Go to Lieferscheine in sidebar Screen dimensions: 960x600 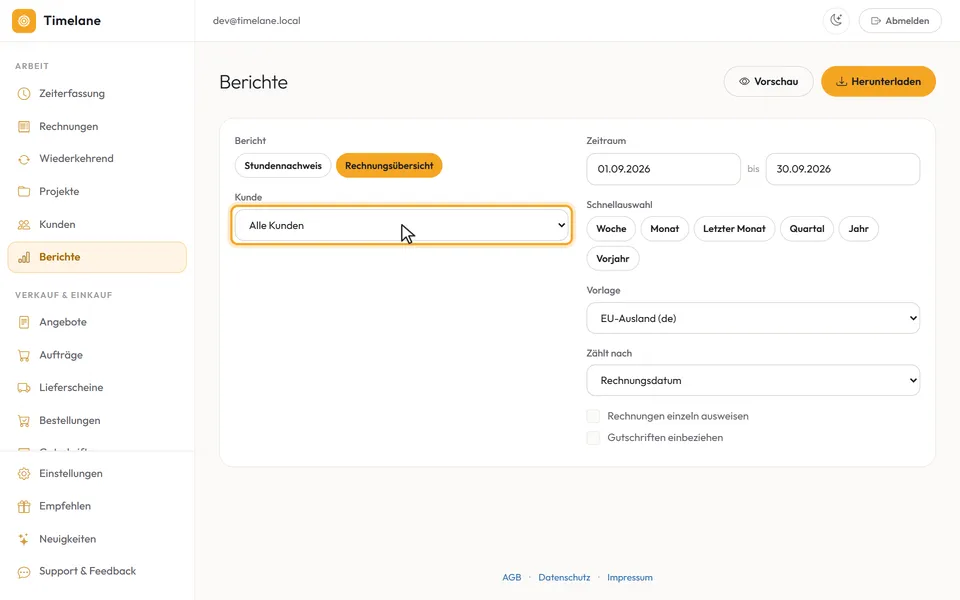pos(97,388)
